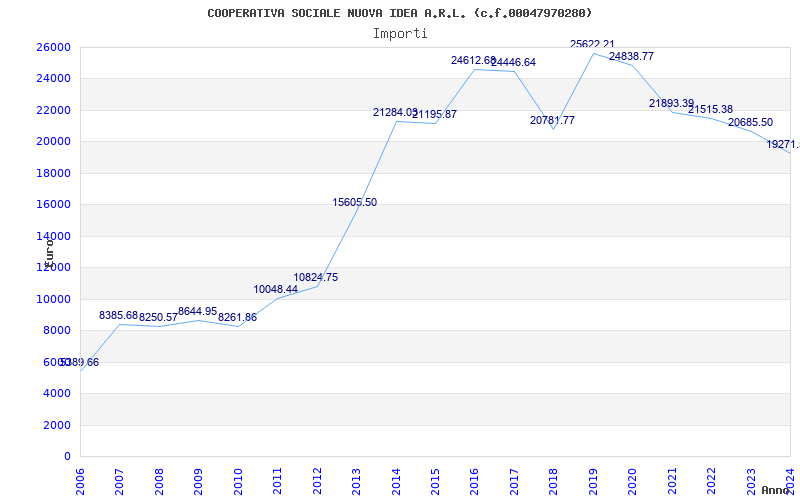The width and height of the screenshot is (800, 500).
Task: Select the year 2009 on the x-axis
Action: tap(198, 481)
